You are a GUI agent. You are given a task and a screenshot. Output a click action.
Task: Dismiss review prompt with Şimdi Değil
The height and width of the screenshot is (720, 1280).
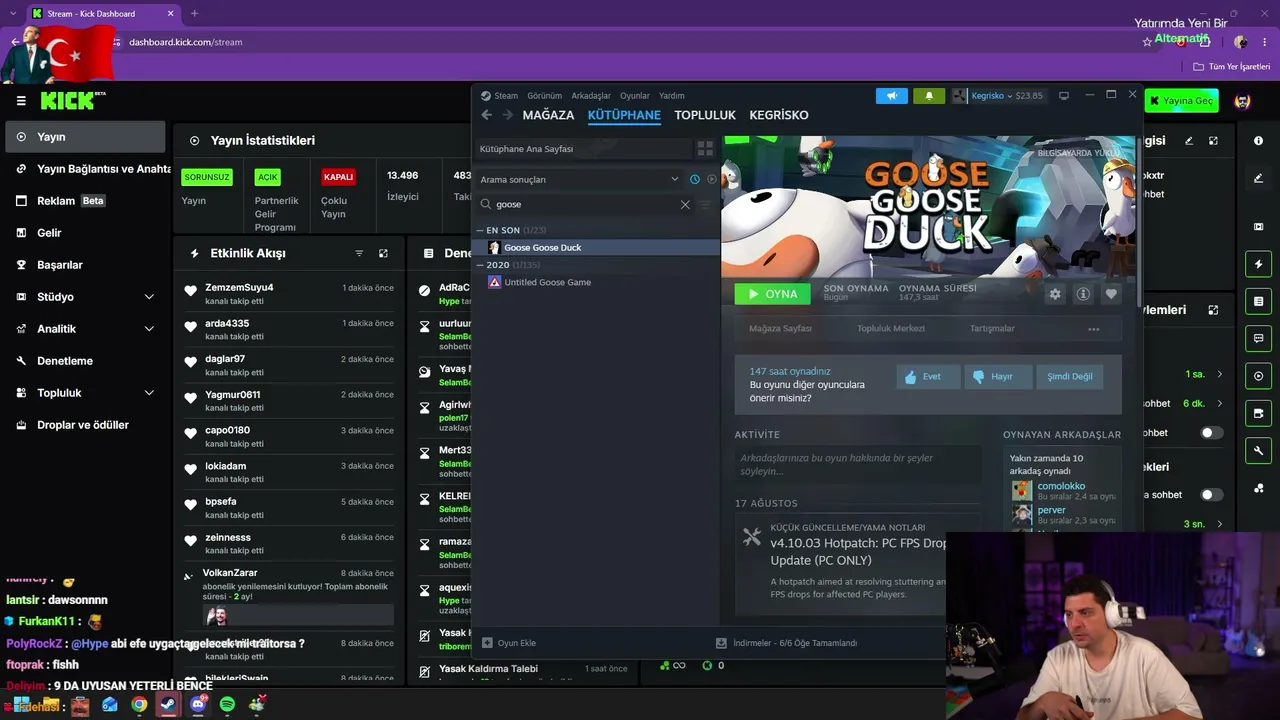point(1069,377)
